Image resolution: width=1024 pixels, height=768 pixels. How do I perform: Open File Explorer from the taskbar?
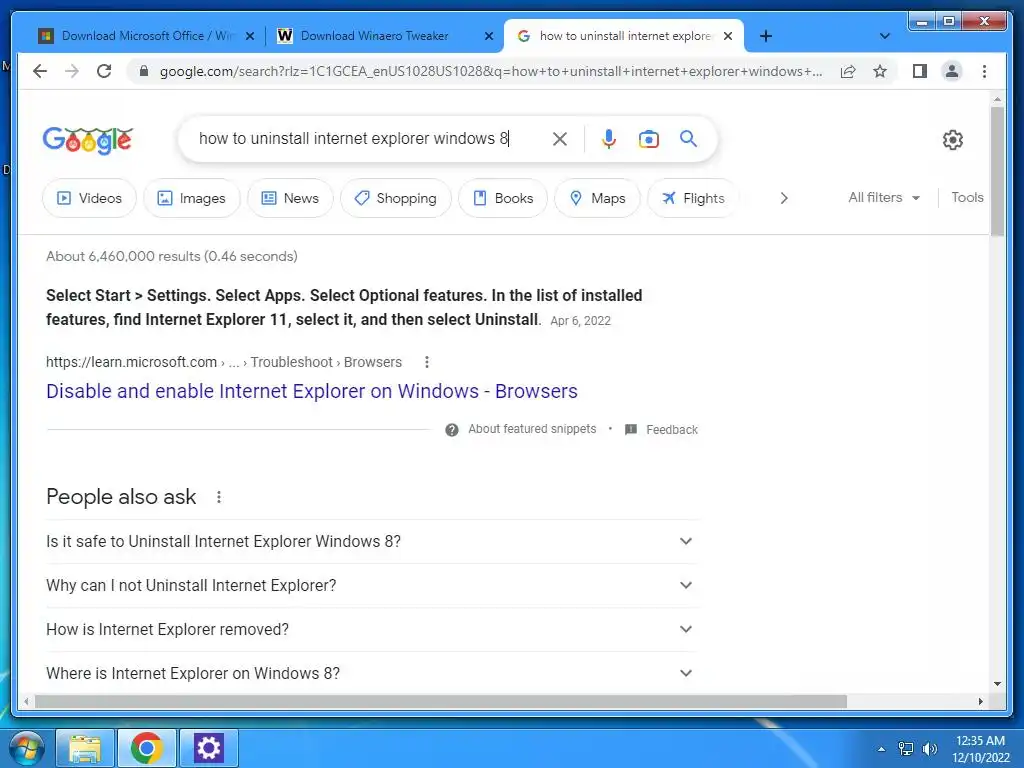[x=86, y=748]
